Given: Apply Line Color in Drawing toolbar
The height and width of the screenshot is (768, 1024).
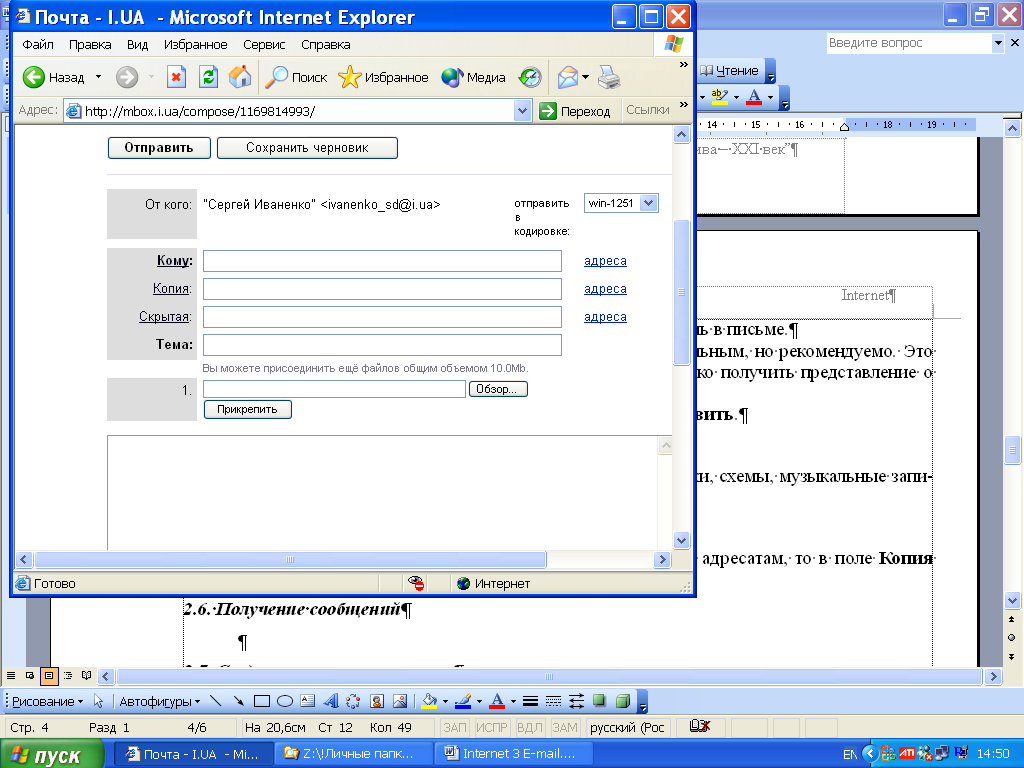Looking at the screenshot, I should click(x=462, y=701).
